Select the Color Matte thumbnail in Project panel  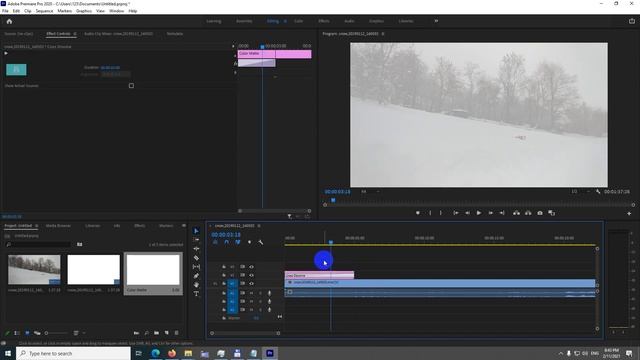[153, 270]
